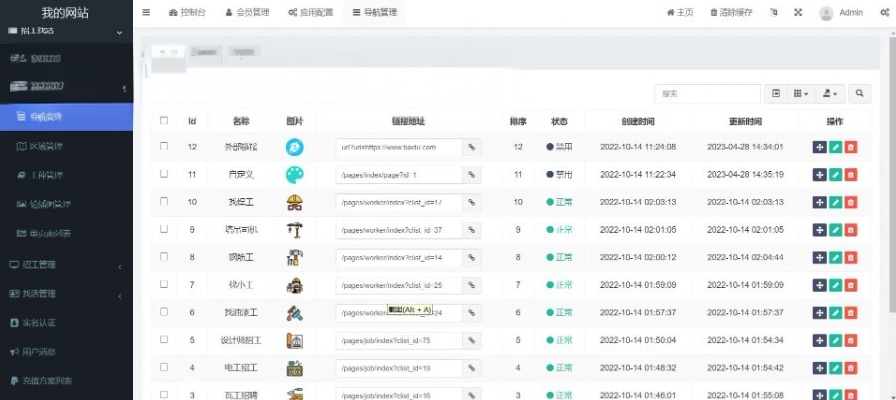Tick the checkbox for row id 8
This screenshot has width=896, height=400.
tap(164, 257)
